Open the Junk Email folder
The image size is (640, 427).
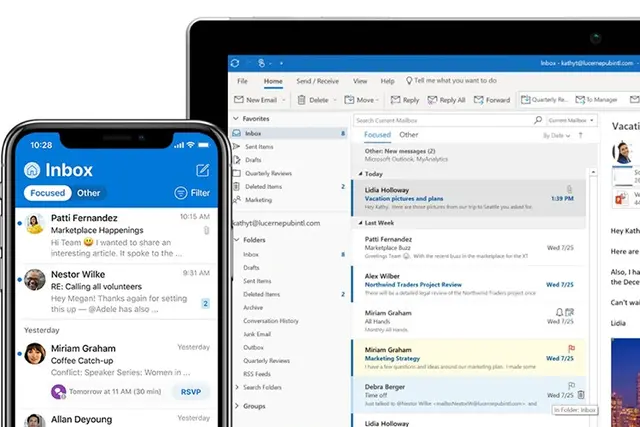coord(257,334)
